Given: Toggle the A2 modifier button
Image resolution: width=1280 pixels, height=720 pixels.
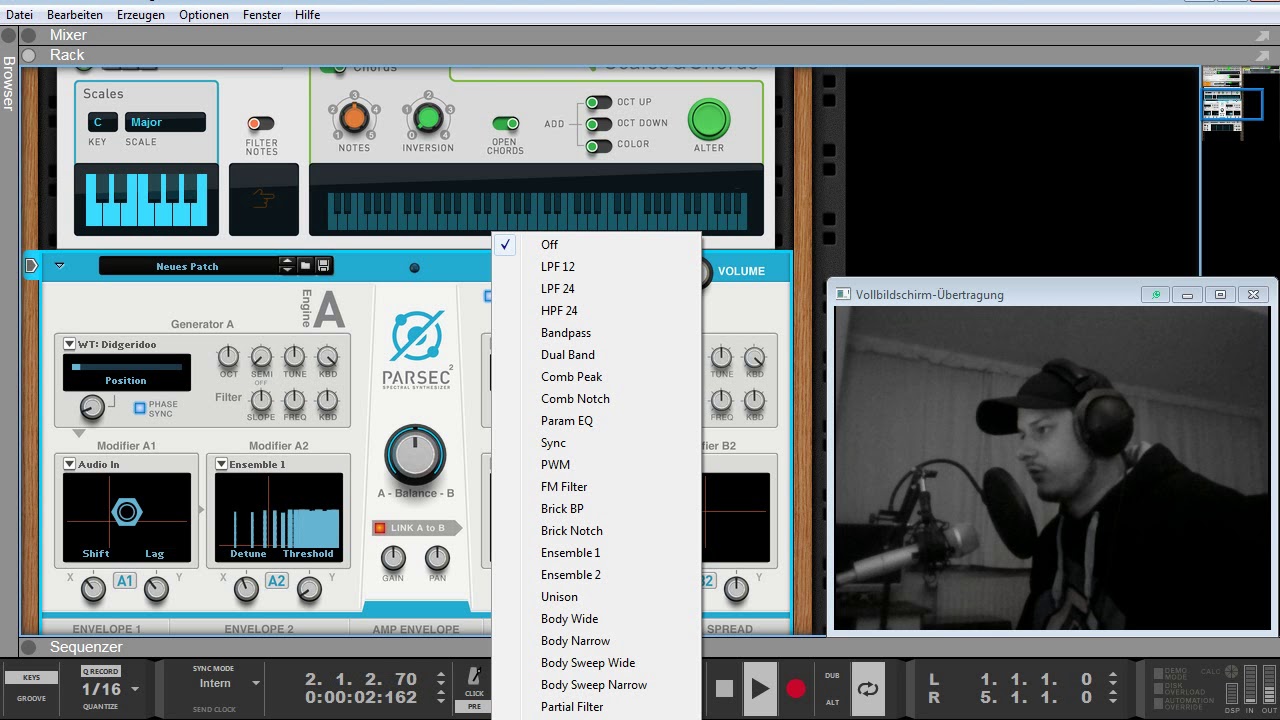Looking at the screenshot, I should (x=277, y=581).
